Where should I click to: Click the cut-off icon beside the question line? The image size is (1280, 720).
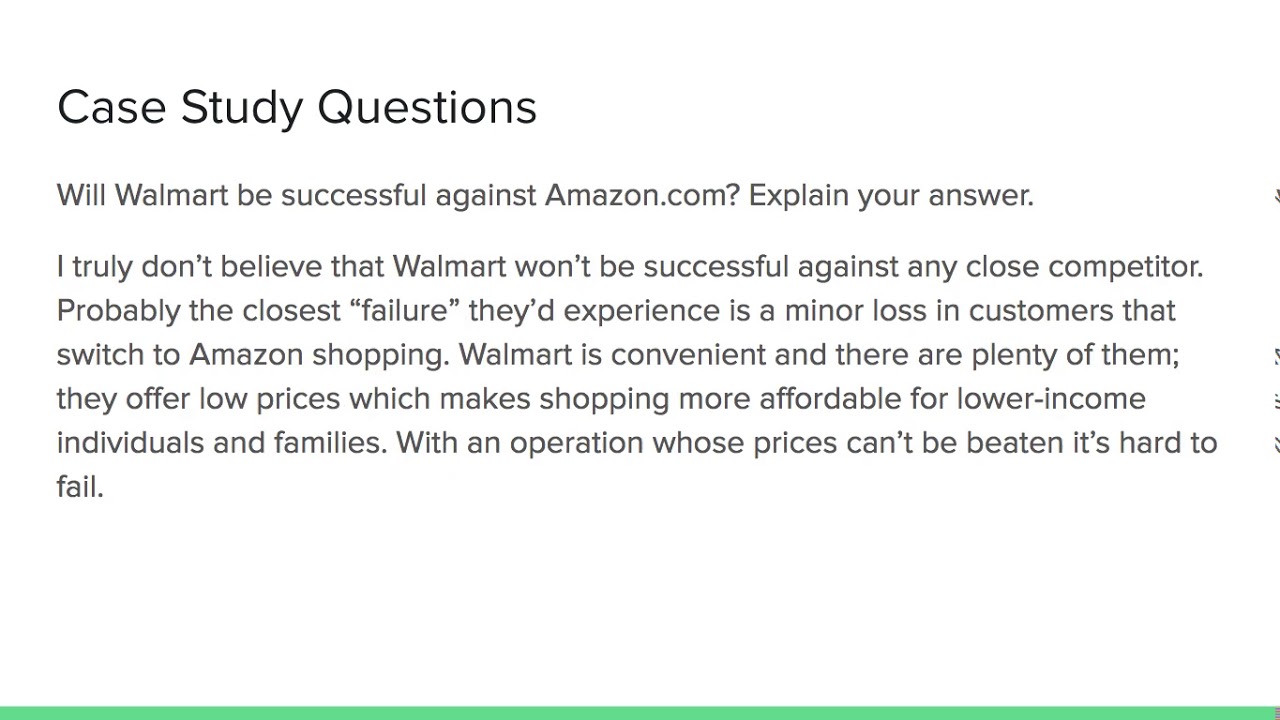click(x=1277, y=195)
